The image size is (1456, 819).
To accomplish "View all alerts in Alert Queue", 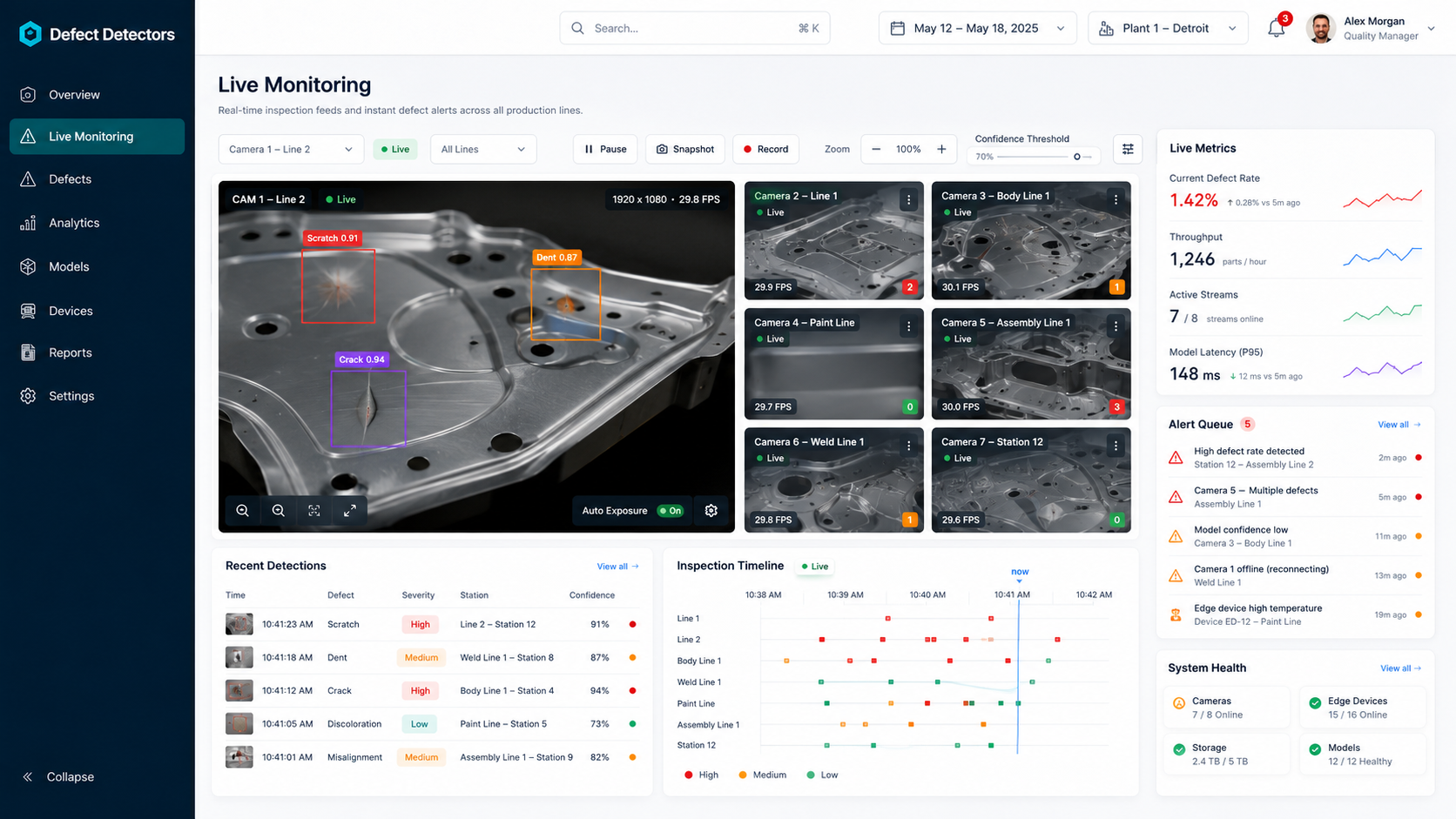I will coord(1399,425).
